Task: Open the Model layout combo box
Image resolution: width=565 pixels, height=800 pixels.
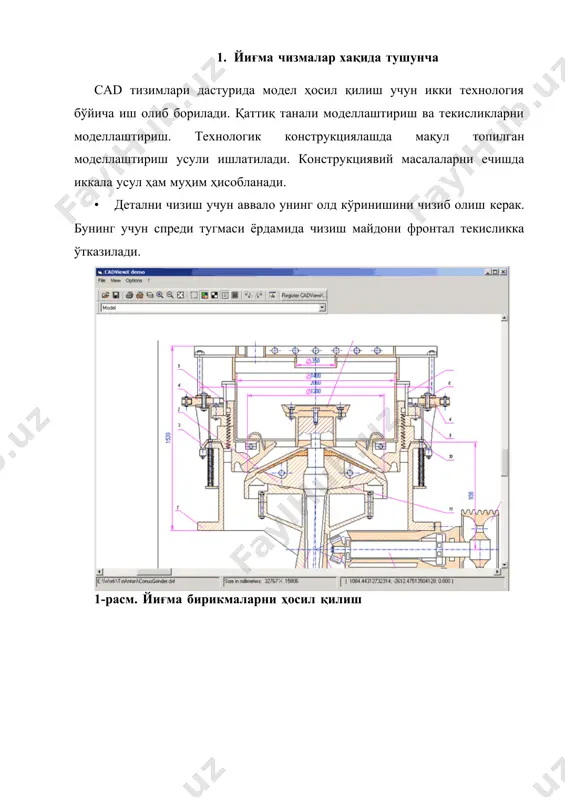Action: [213, 308]
